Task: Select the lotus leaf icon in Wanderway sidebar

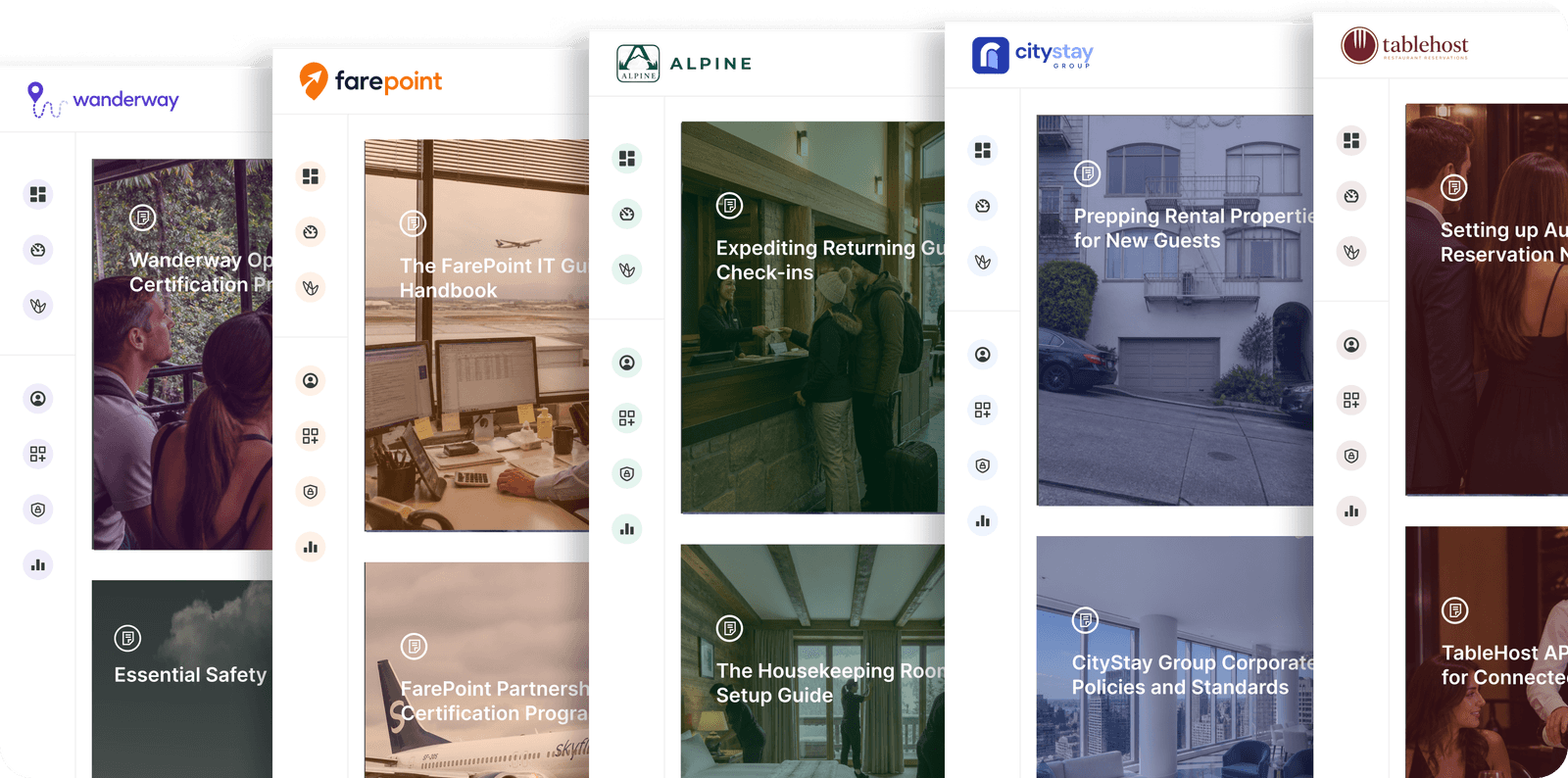Action: (38, 306)
